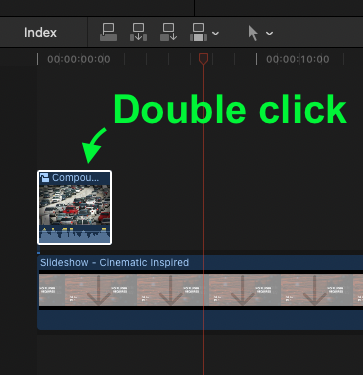Open the timeline Index panel
Viewport: 363px width, 375px height.
coord(40,33)
